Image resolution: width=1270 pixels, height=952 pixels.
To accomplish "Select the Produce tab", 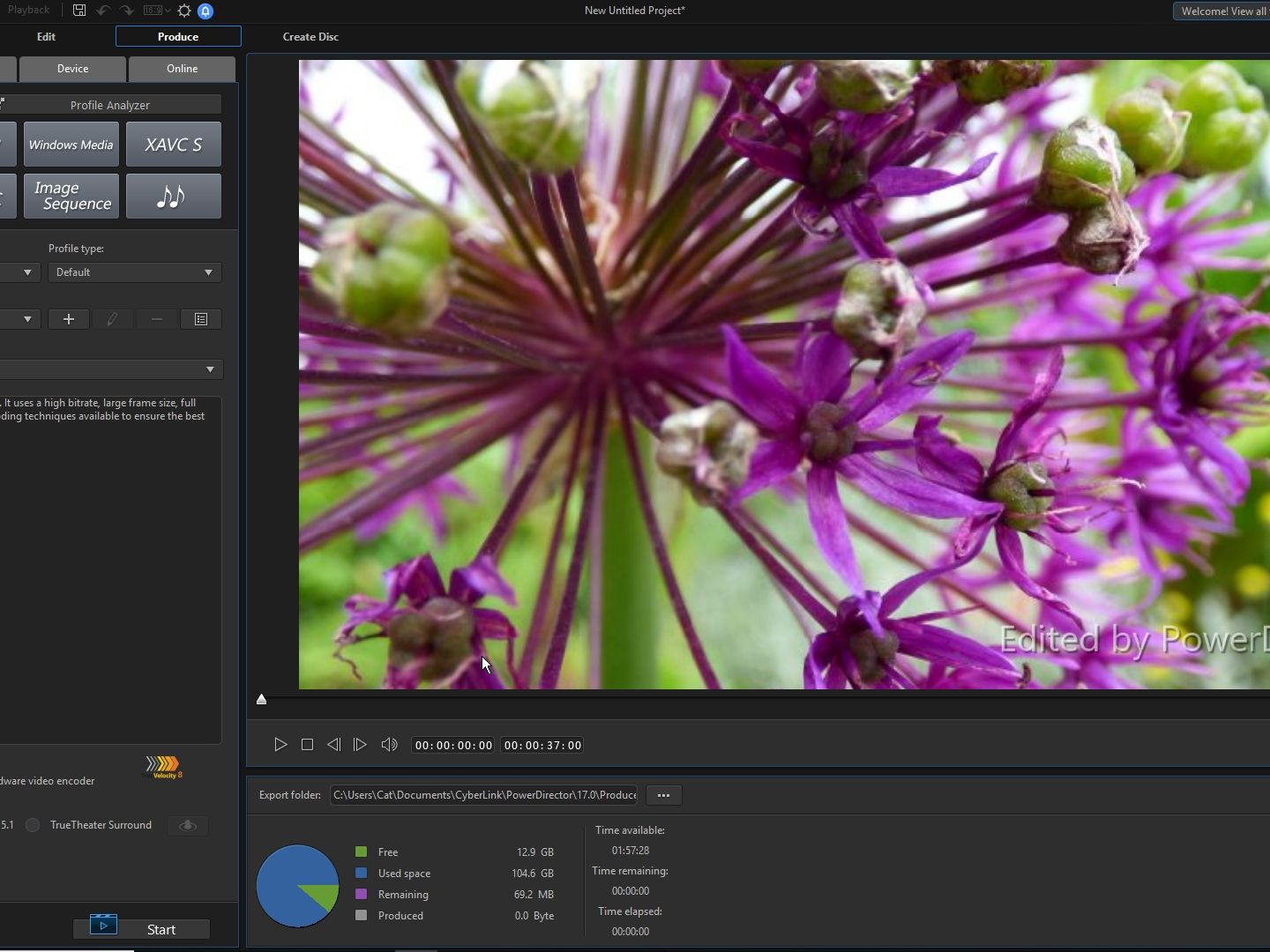I will pyautogui.click(x=178, y=37).
